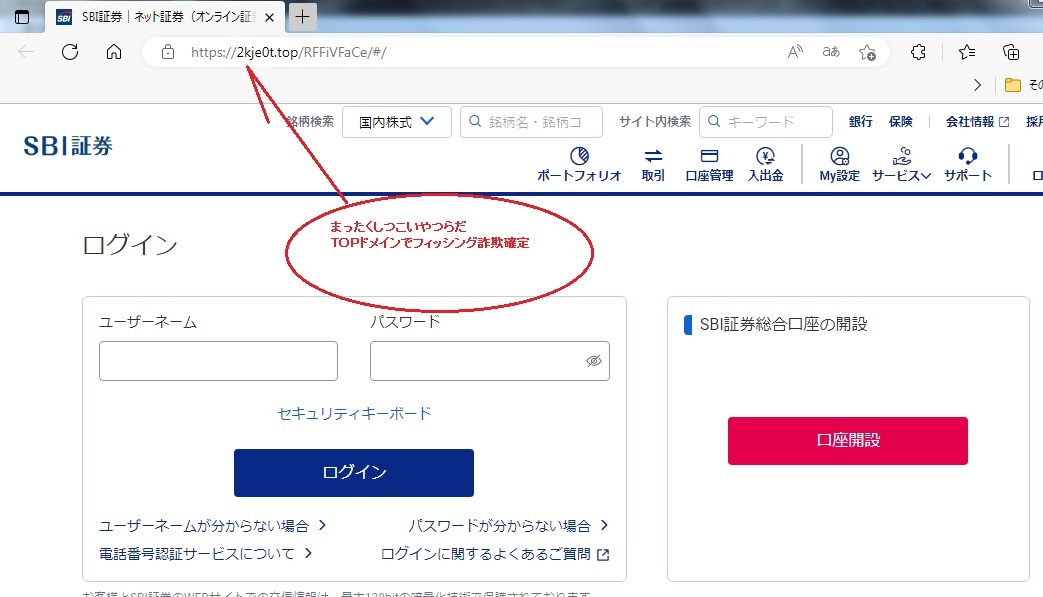Open the セキュリティキーボード link
Viewport: 1043px width, 597px height.
pyautogui.click(x=355, y=414)
